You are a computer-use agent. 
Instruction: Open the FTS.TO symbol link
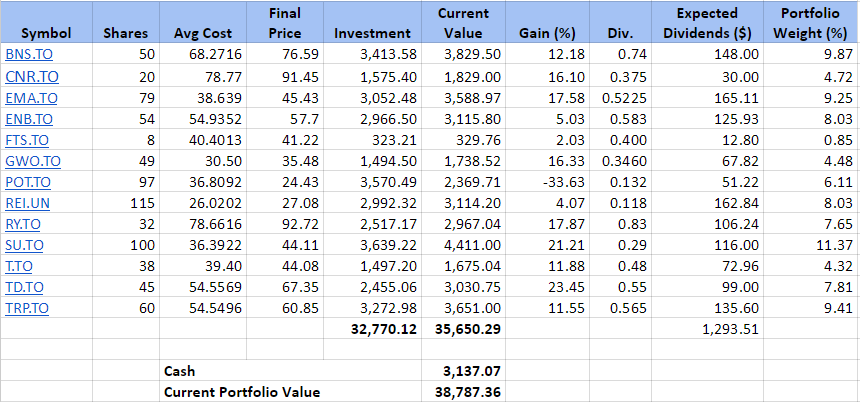(27, 140)
